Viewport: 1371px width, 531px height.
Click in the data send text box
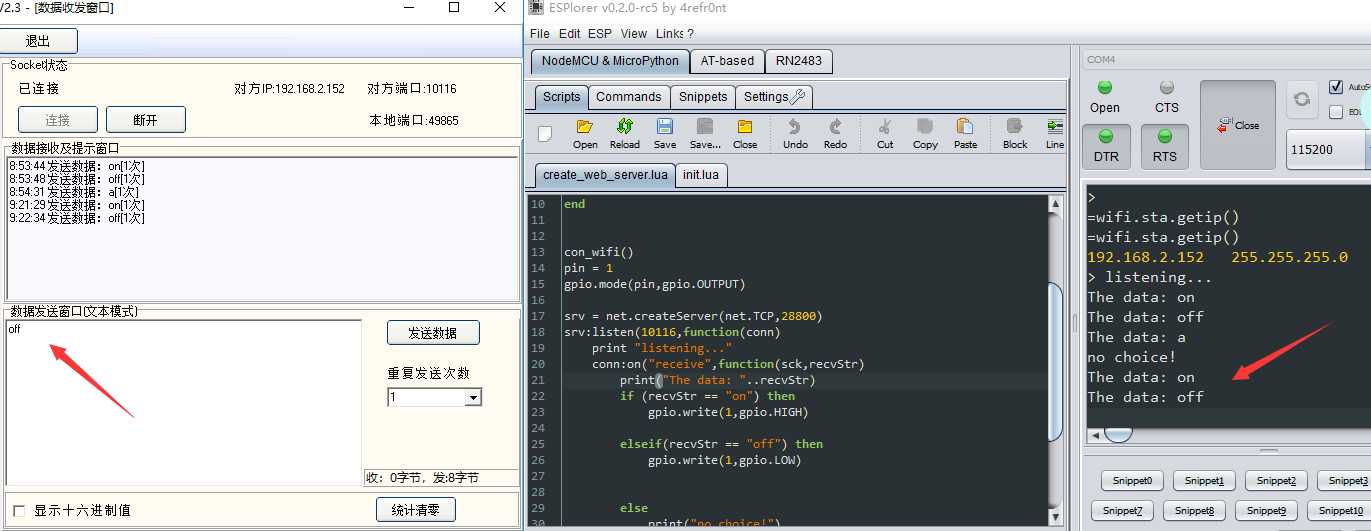[x=183, y=402]
